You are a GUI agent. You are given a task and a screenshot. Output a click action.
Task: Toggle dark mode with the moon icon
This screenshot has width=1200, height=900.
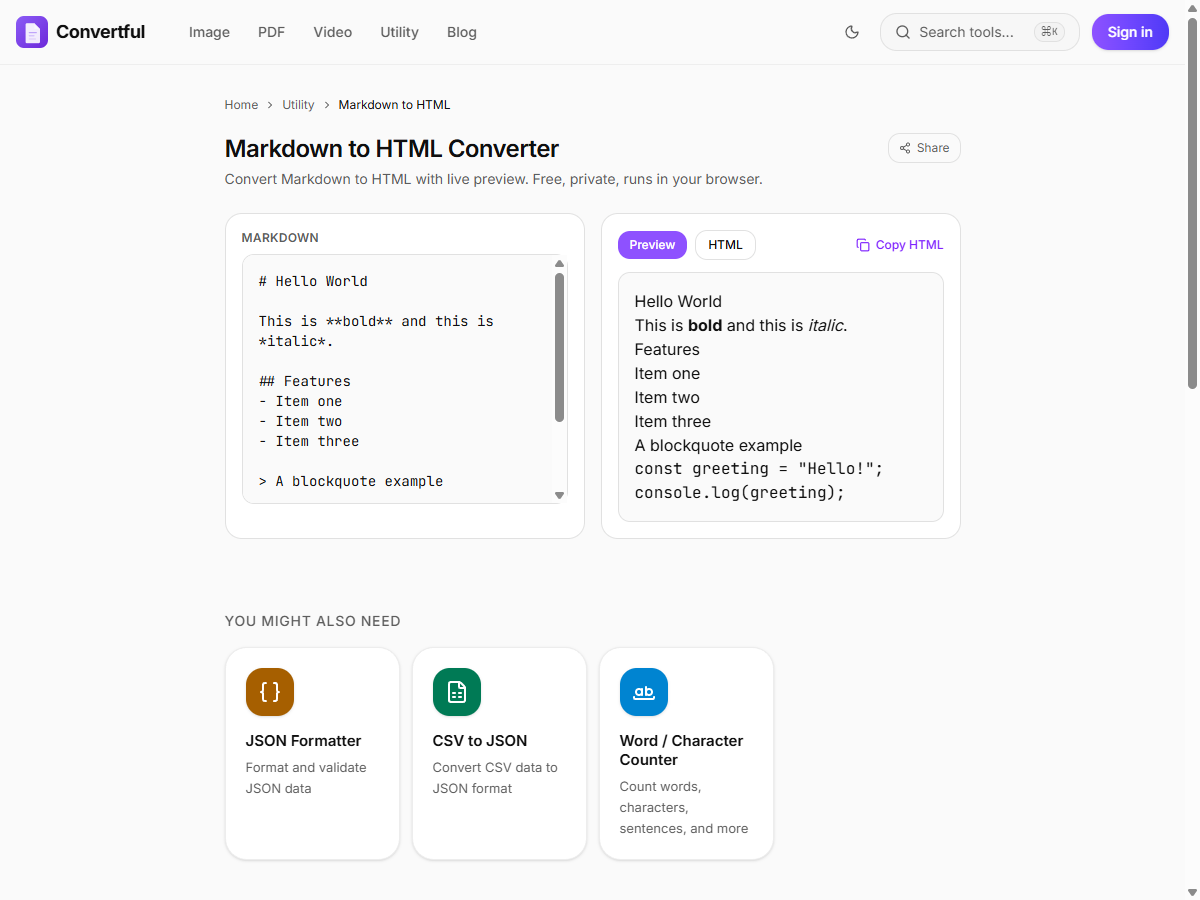[x=852, y=32]
